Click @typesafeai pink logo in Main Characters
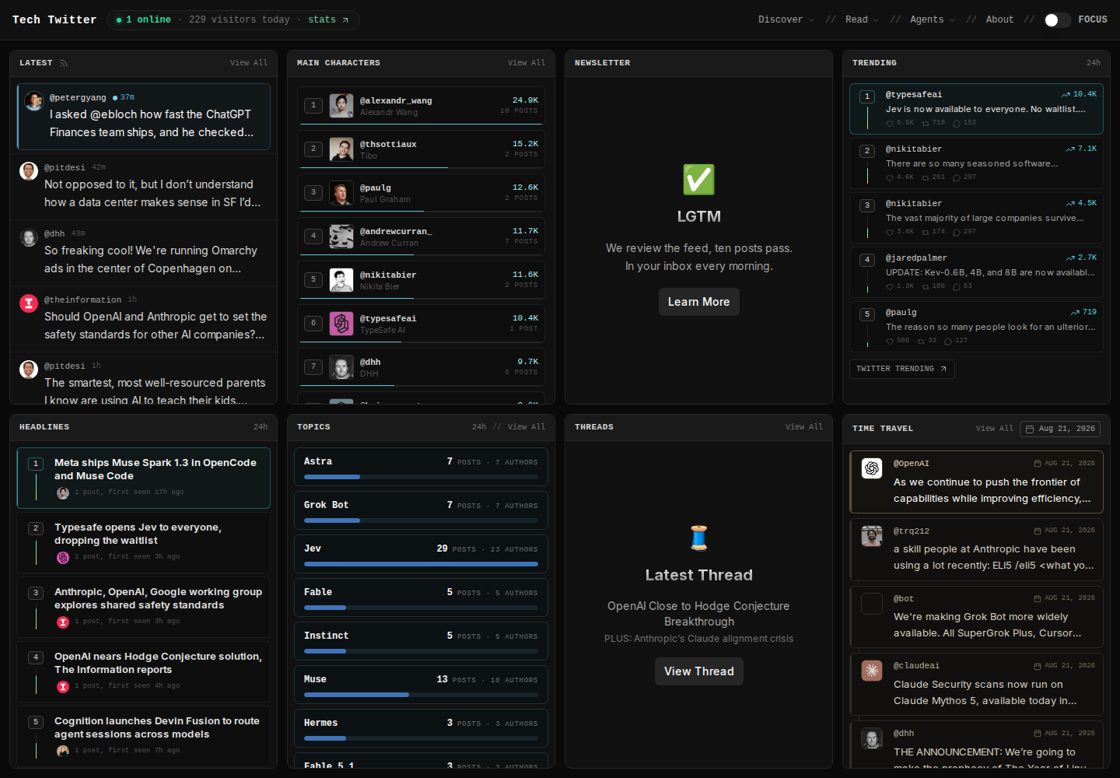This screenshot has height=778, width=1120. pos(341,324)
